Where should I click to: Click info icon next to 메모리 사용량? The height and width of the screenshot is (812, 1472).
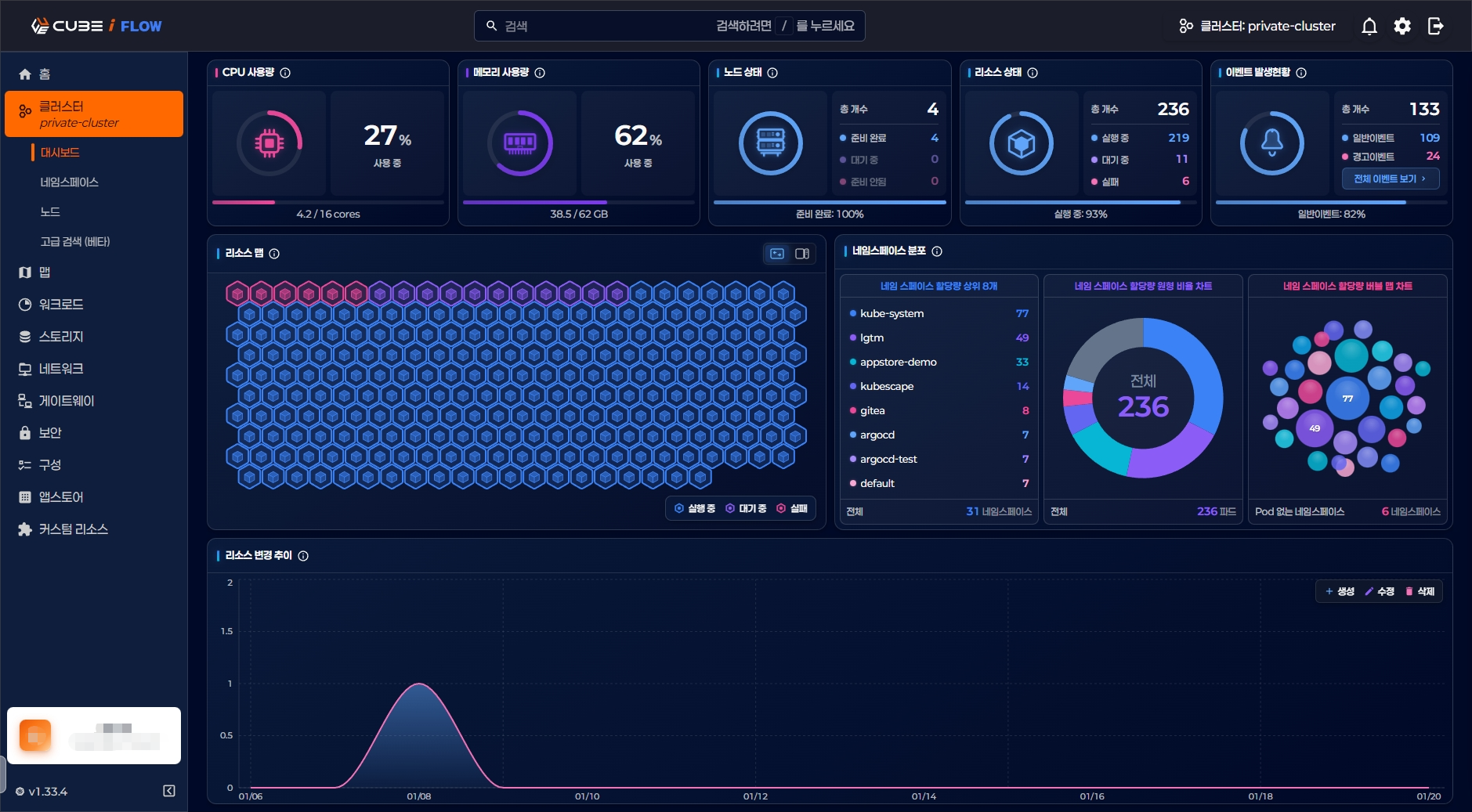pyautogui.click(x=540, y=73)
